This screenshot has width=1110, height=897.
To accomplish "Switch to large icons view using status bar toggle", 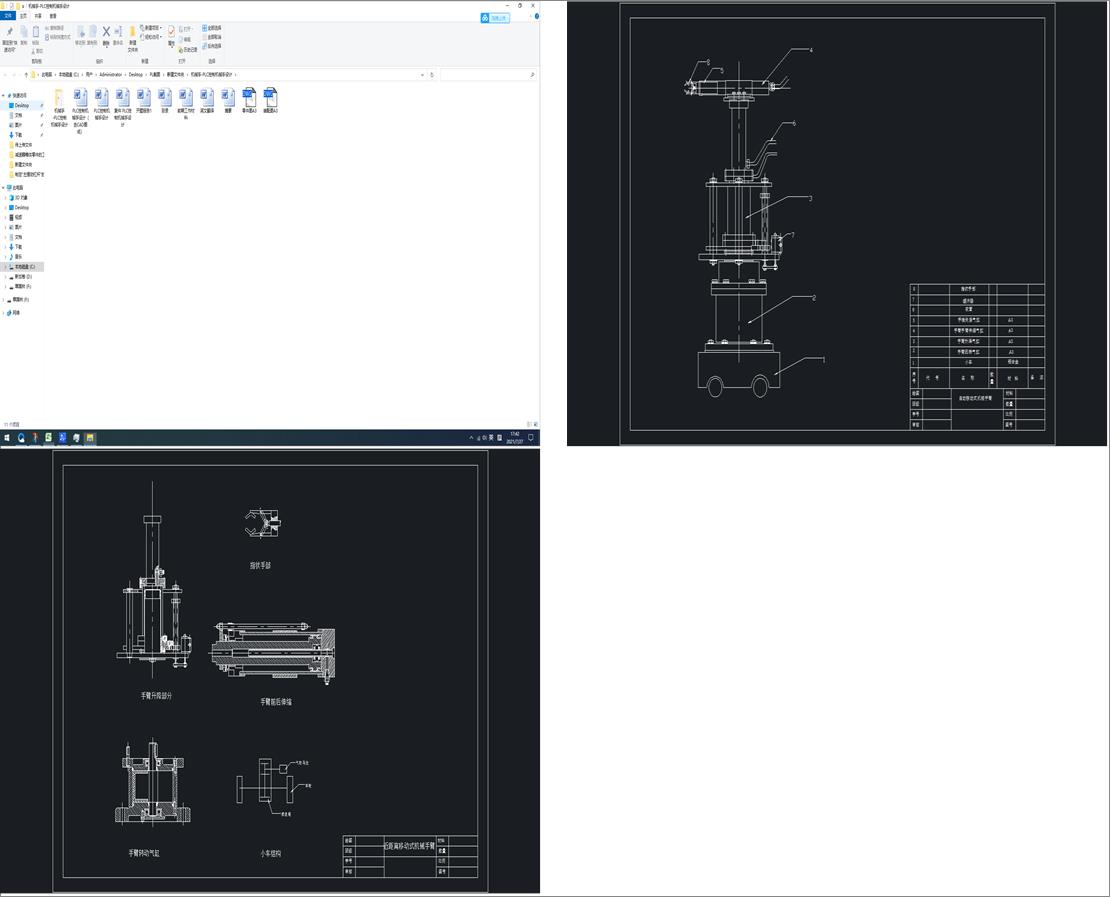I will click(x=535, y=424).
